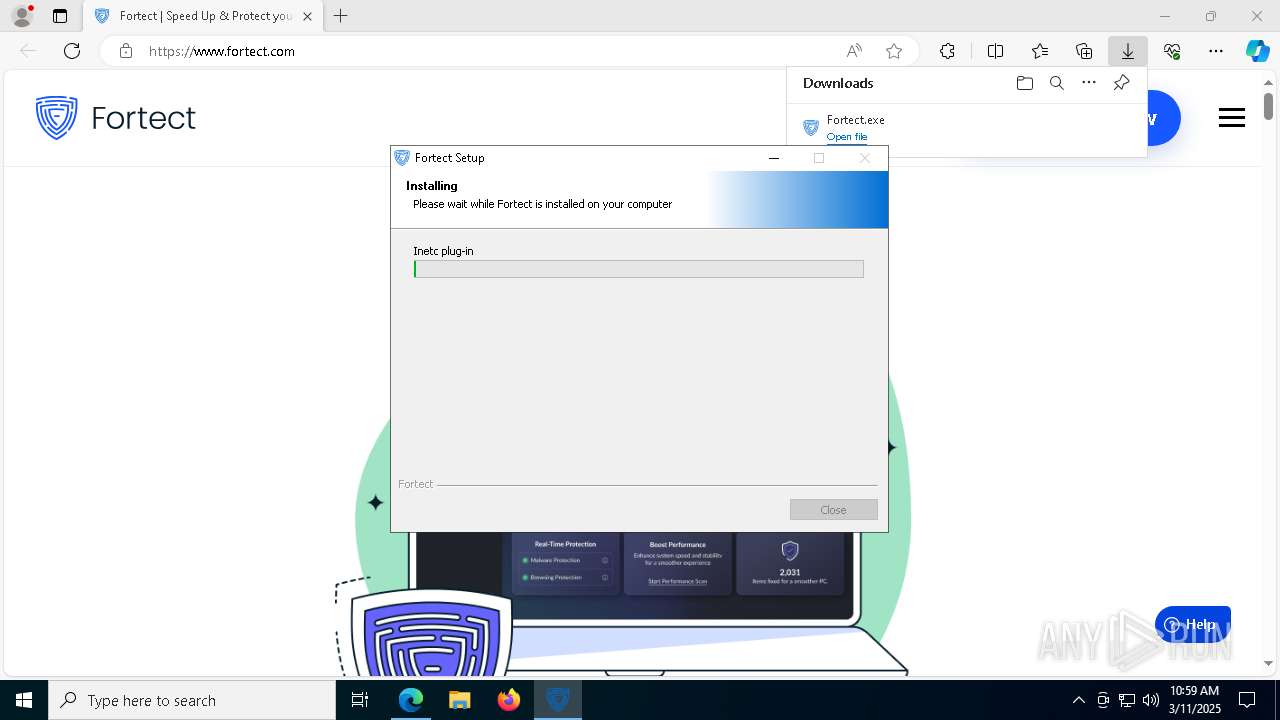1280x720 pixels.
Task: Open more options in Downloads panel
Action: click(x=1089, y=83)
